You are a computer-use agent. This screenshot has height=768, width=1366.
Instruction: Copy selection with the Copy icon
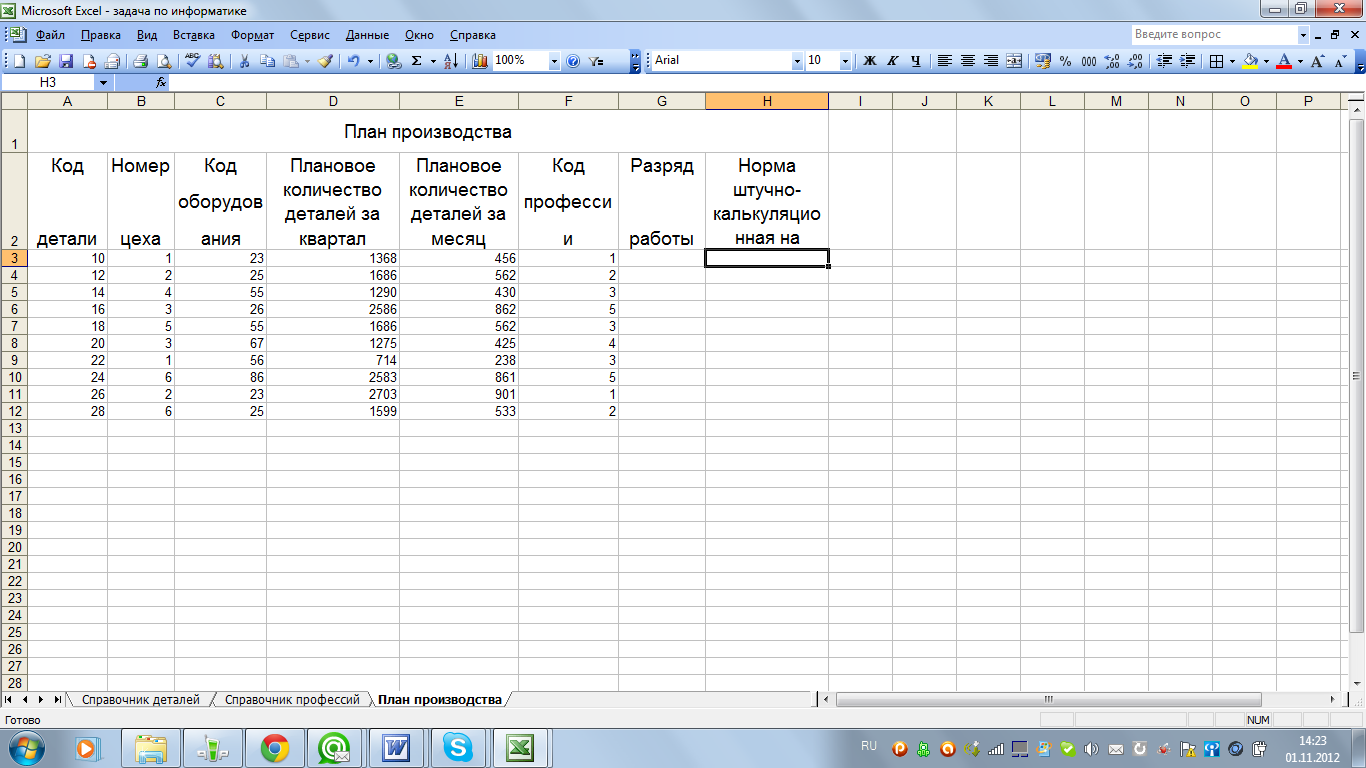(266, 61)
